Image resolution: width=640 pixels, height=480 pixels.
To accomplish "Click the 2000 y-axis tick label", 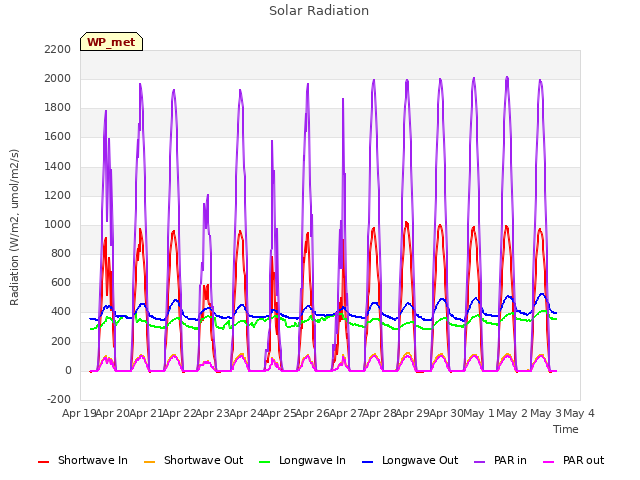I will [x=58, y=78].
